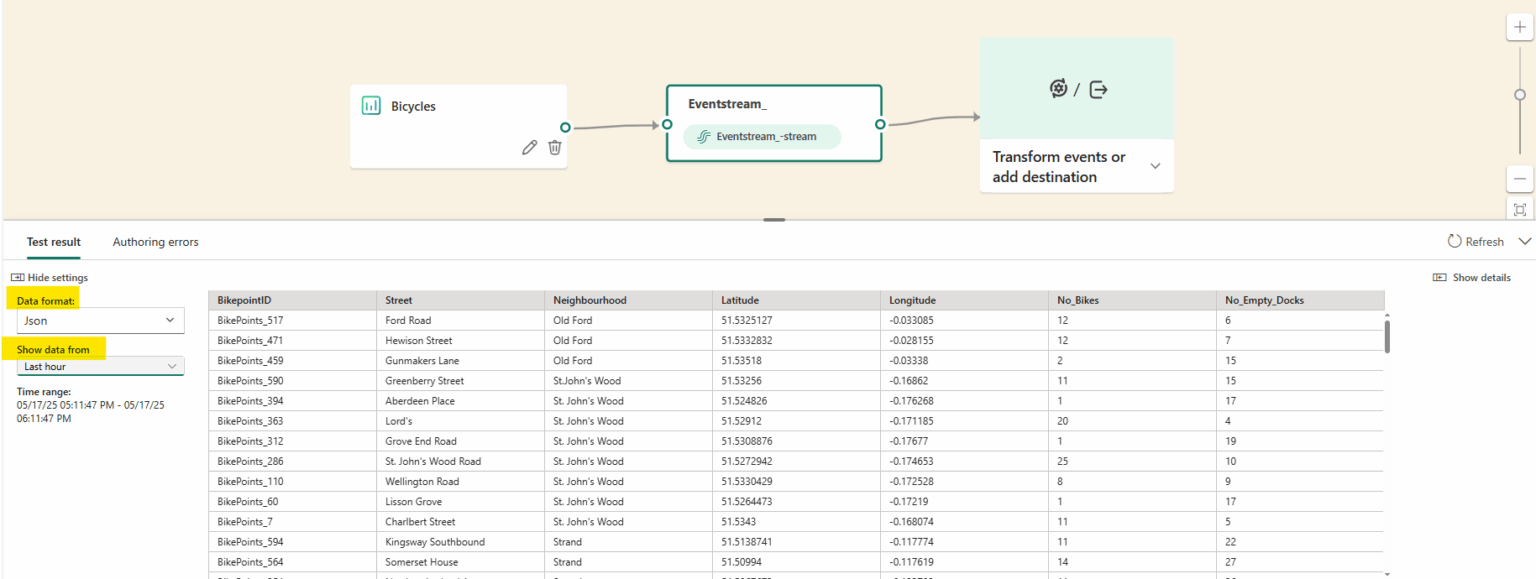This screenshot has width=1536, height=579.
Task: Select the Bicycles source node
Action: pyautogui.click(x=458, y=126)
